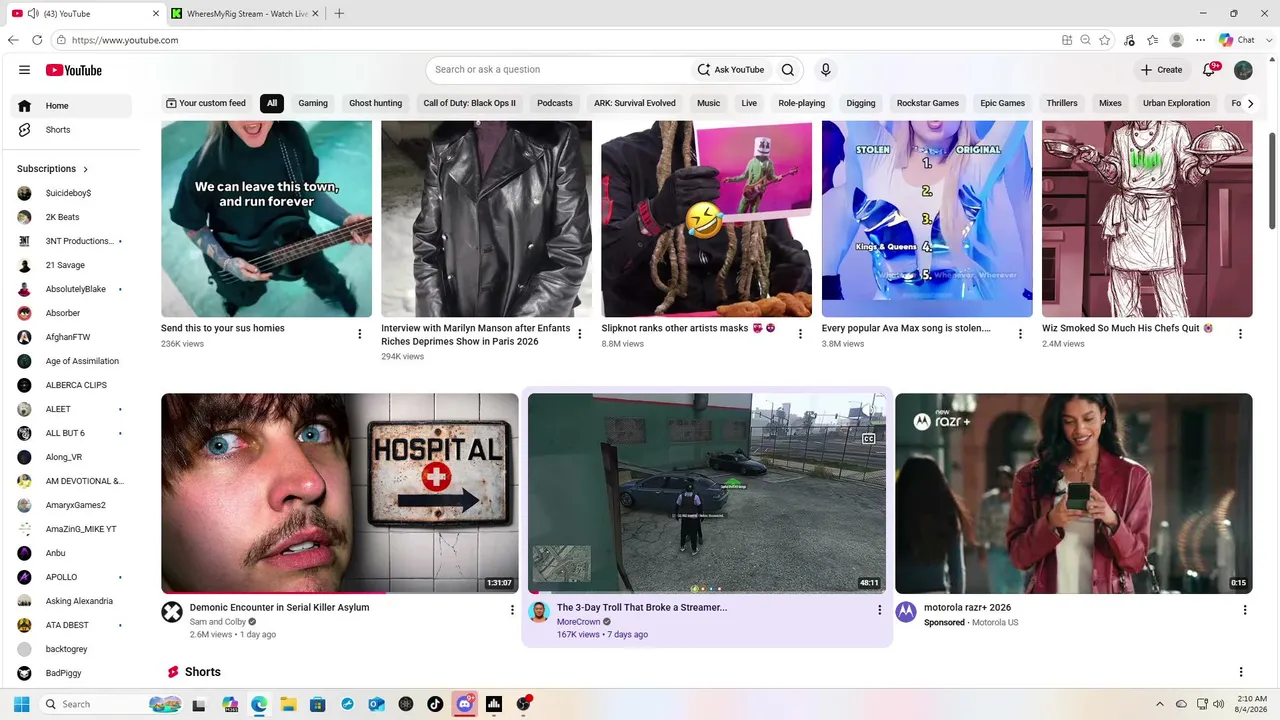Open the motorola razr+ ad thumbnail

(1074, 493)
